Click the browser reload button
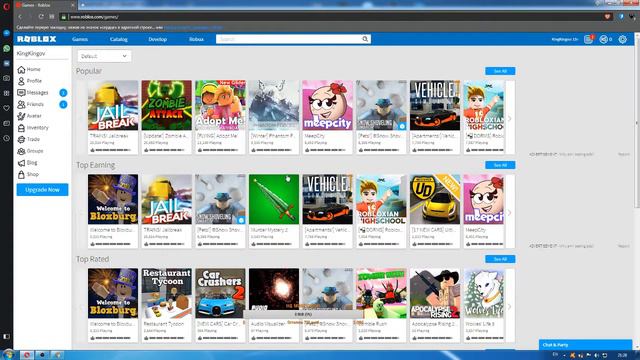 click(x=41, y=17)
